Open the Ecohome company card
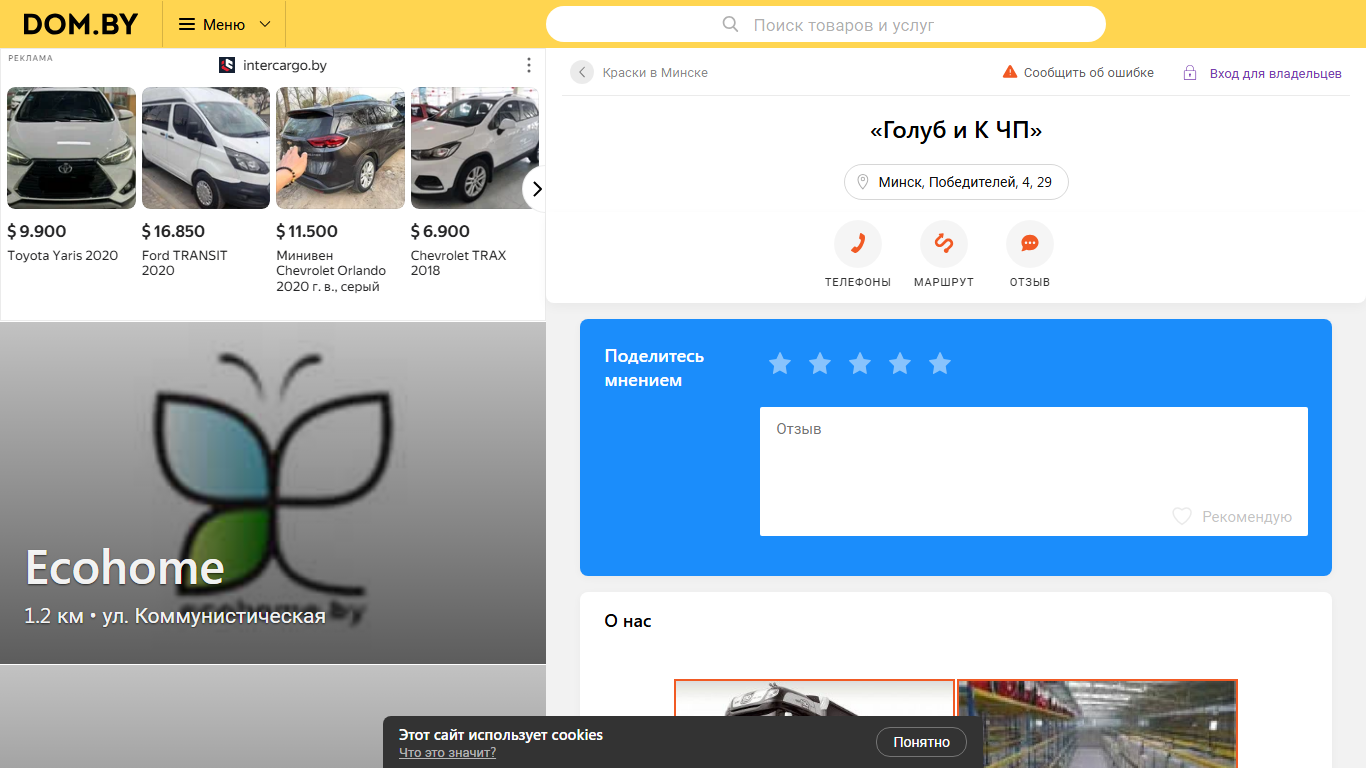The image size is (1366, 768). 273,493
